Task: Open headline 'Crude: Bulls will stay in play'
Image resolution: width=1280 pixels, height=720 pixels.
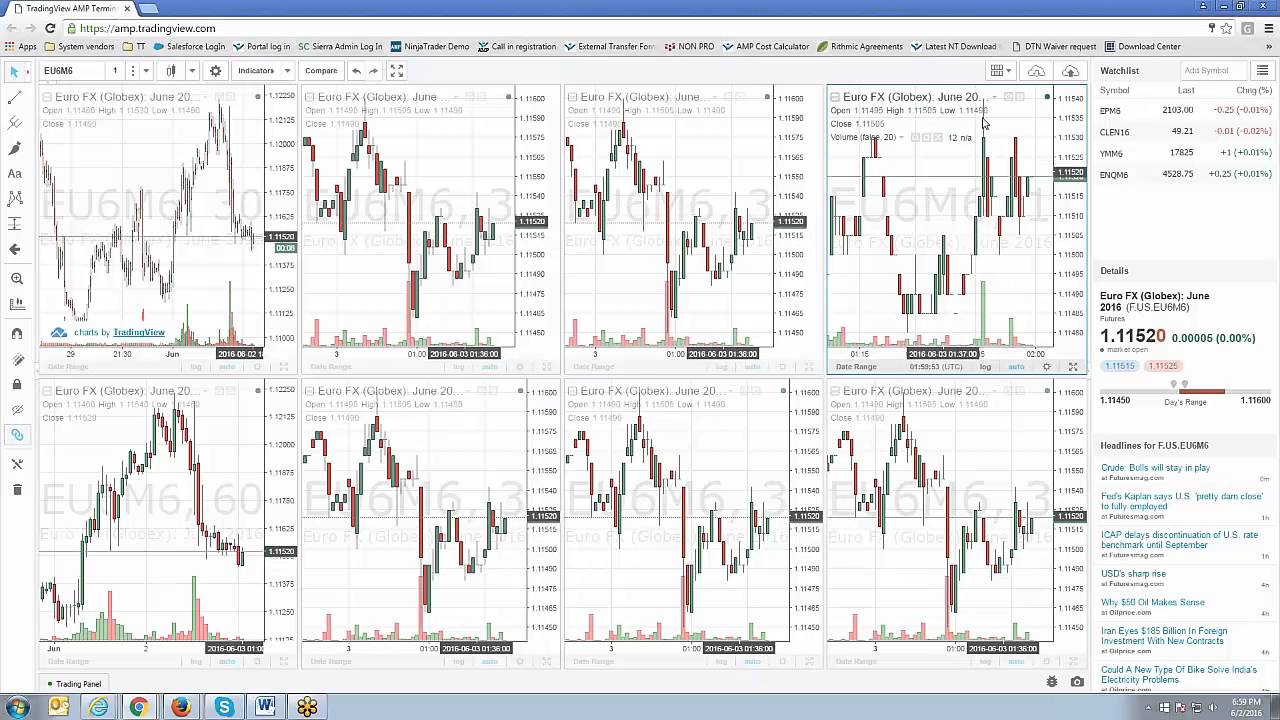Action: coord(1155,468)
